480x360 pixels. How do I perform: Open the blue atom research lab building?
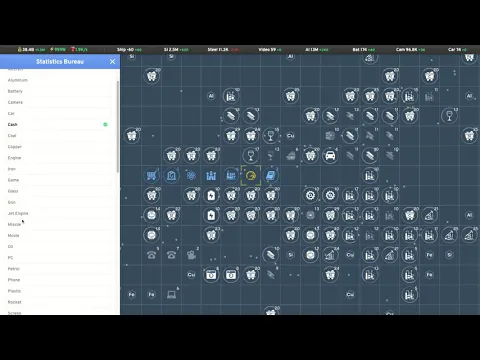[191, 175]
